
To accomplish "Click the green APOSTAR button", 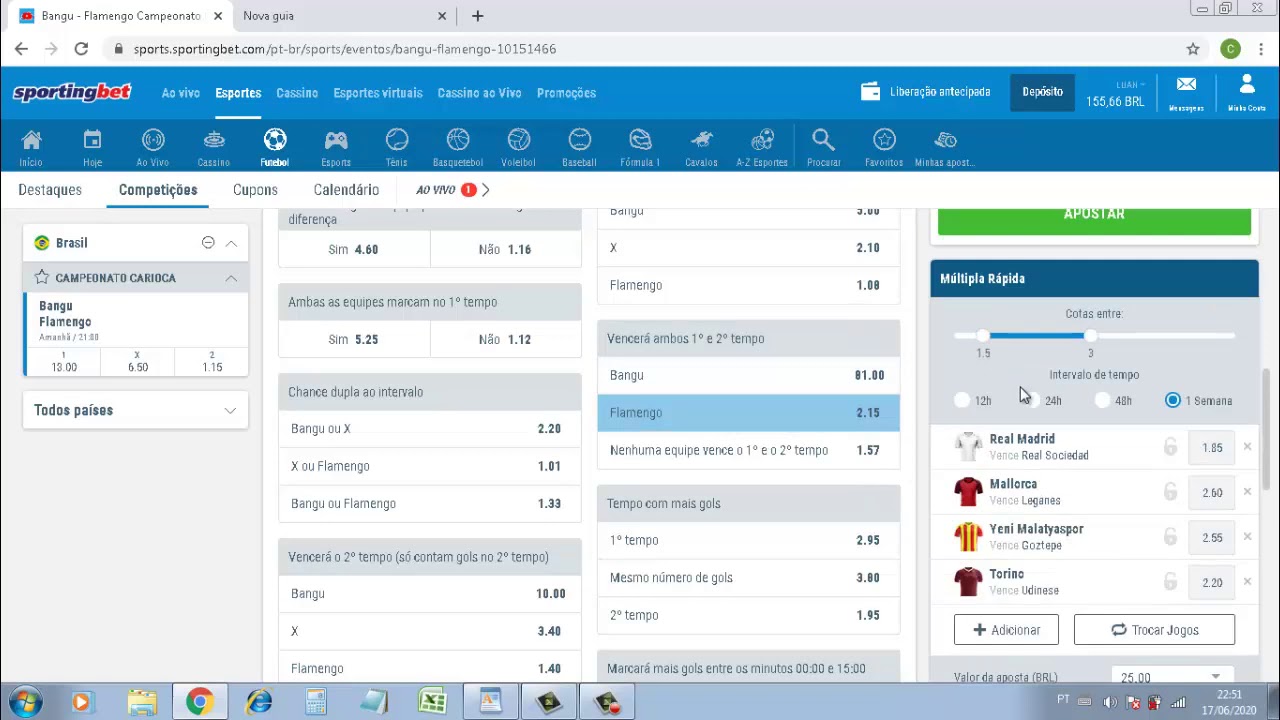I will tap(1094, 220).
